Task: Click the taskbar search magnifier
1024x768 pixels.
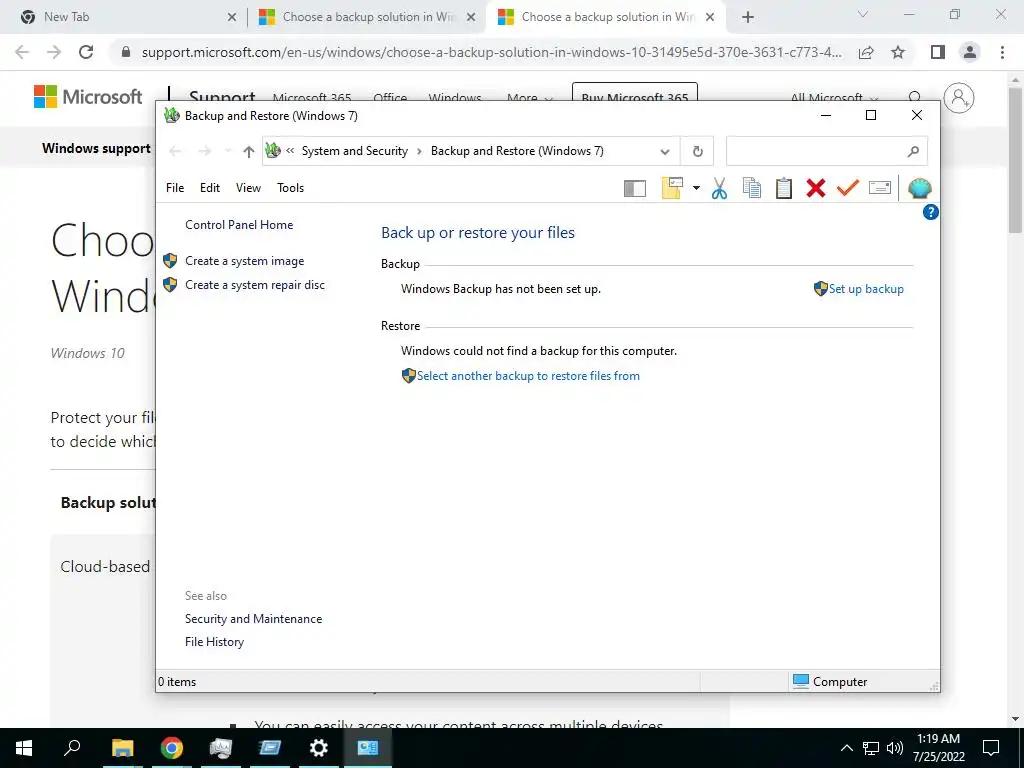Action: tap(72, 748)
